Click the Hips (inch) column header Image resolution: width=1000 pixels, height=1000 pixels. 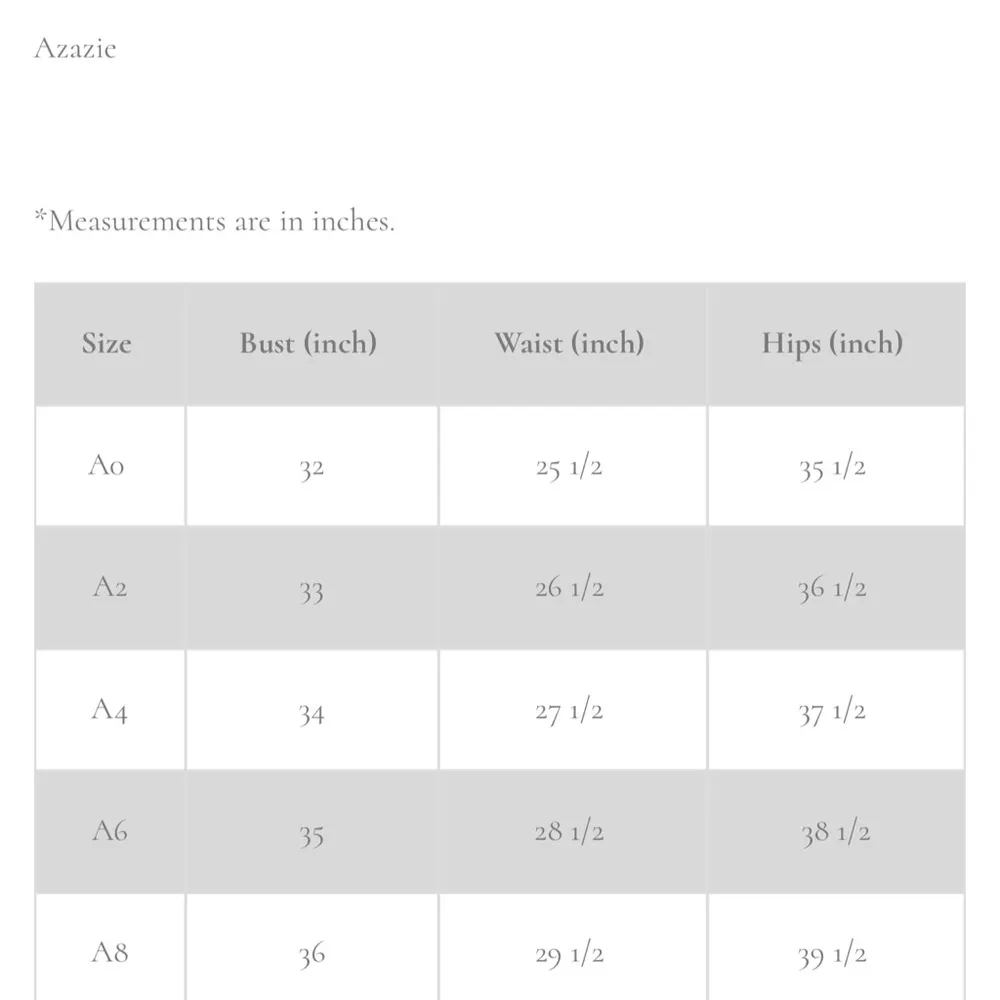tap(832, 344)
